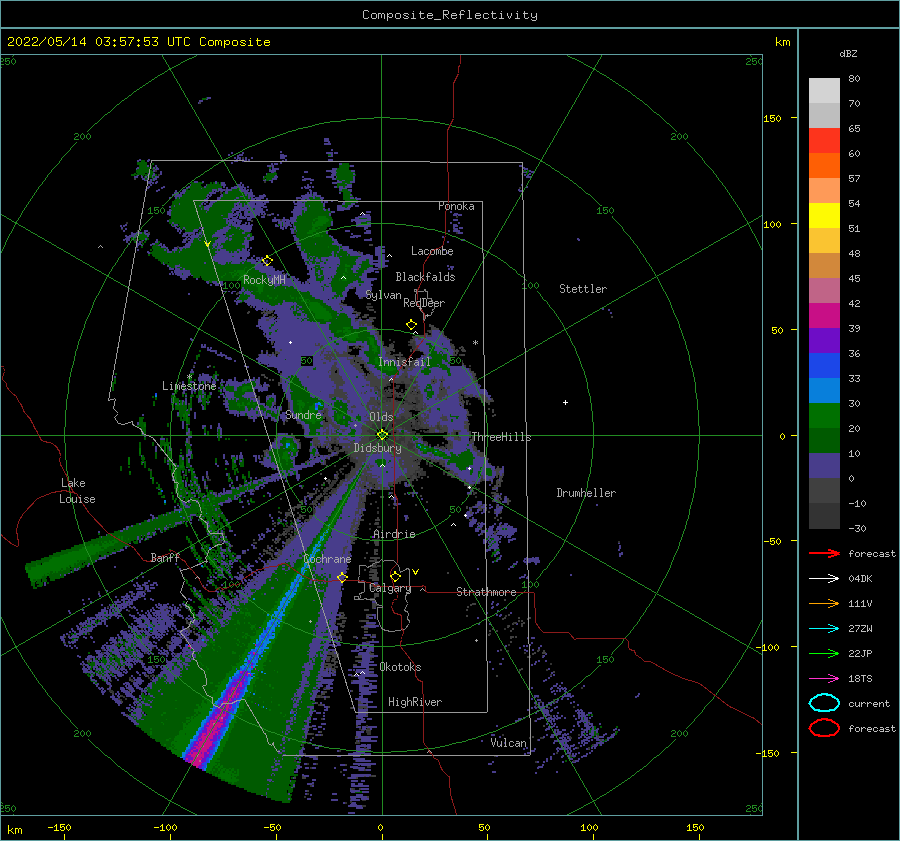This screenshot has height=841, width=900.
Task: Click the yellow diamond marker over Calgary
Action: (x=395, y=576)
